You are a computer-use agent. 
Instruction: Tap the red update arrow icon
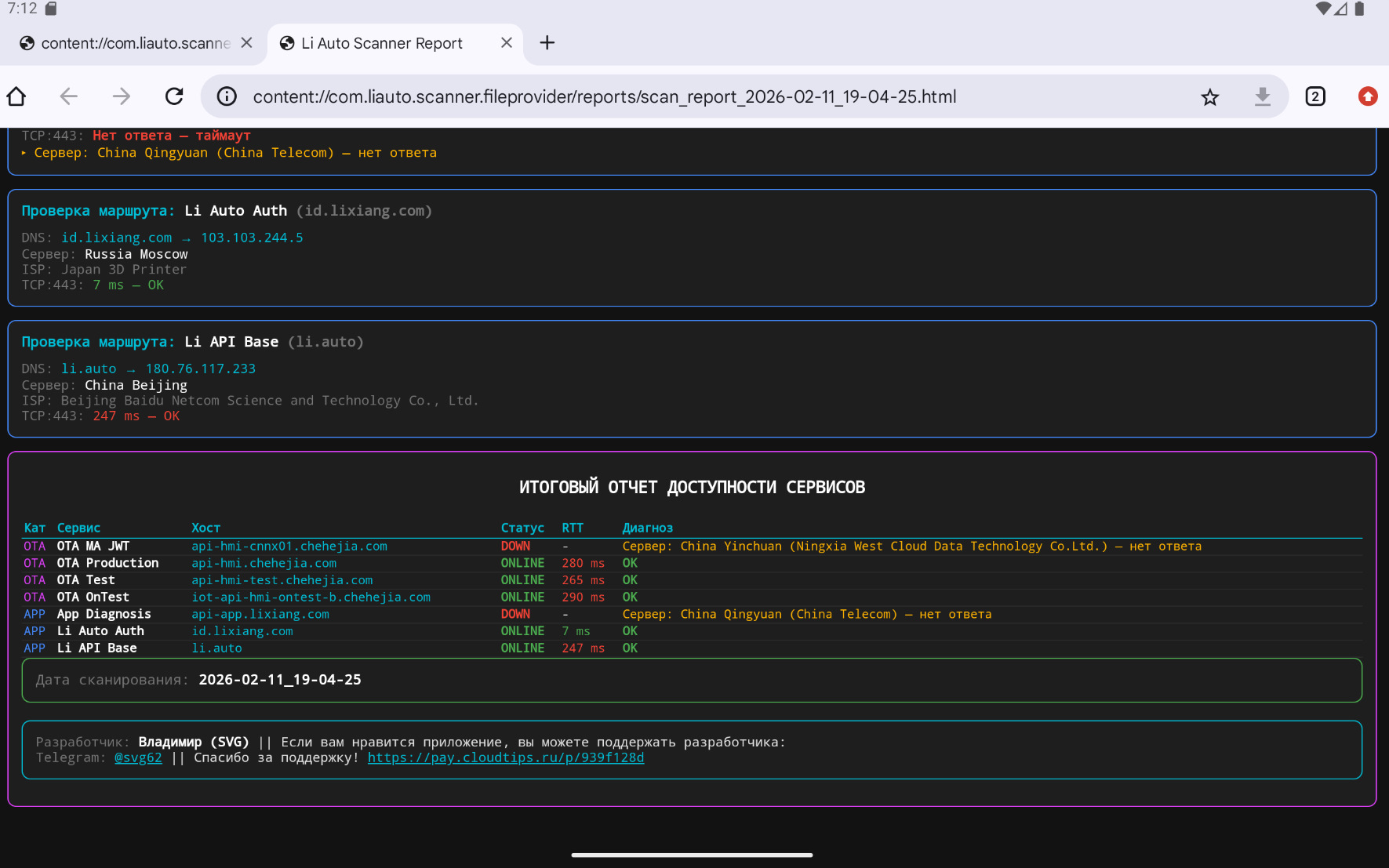coord(1368,96)
